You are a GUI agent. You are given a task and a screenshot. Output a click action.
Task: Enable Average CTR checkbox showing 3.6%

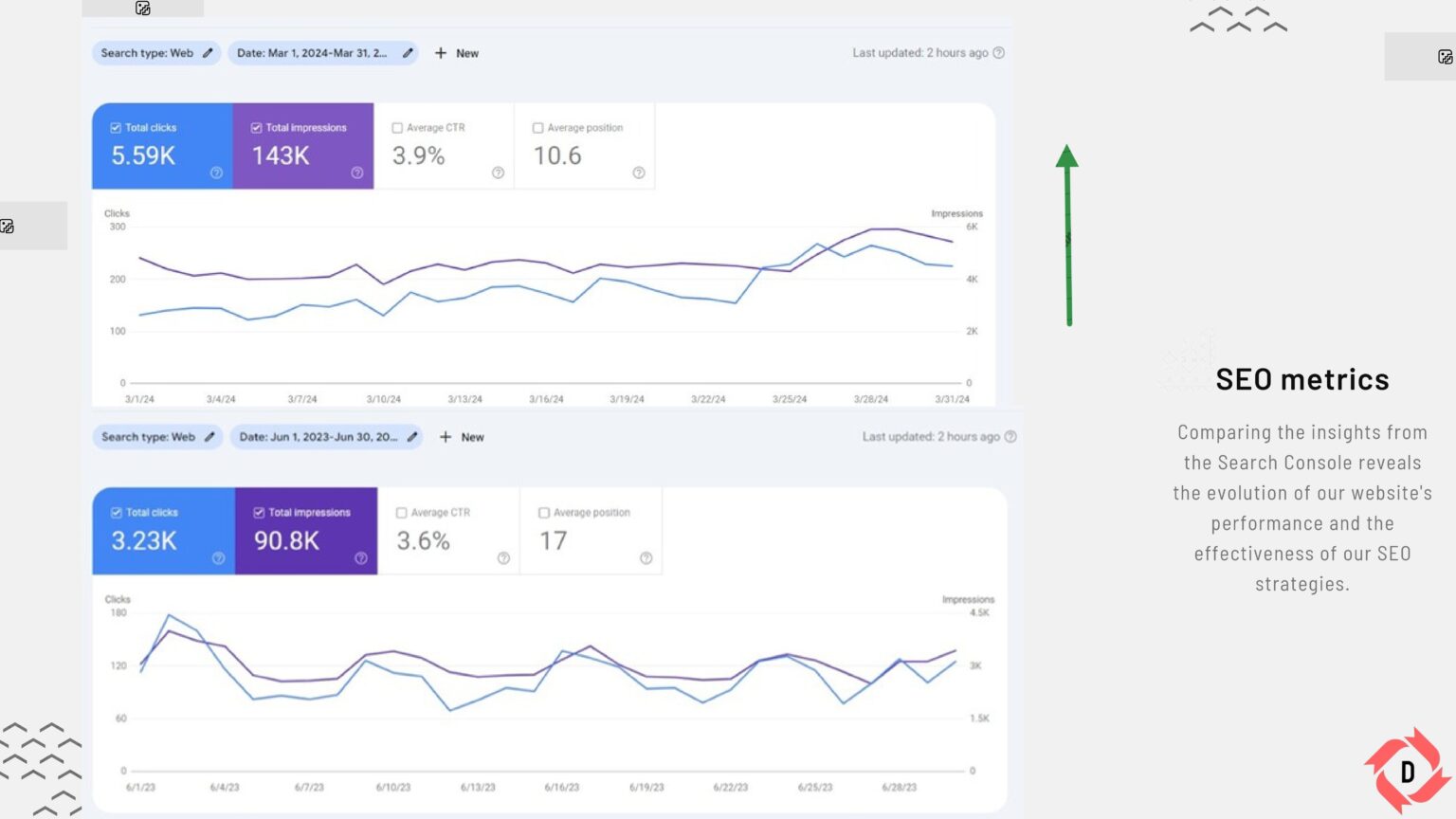[401, 513]
